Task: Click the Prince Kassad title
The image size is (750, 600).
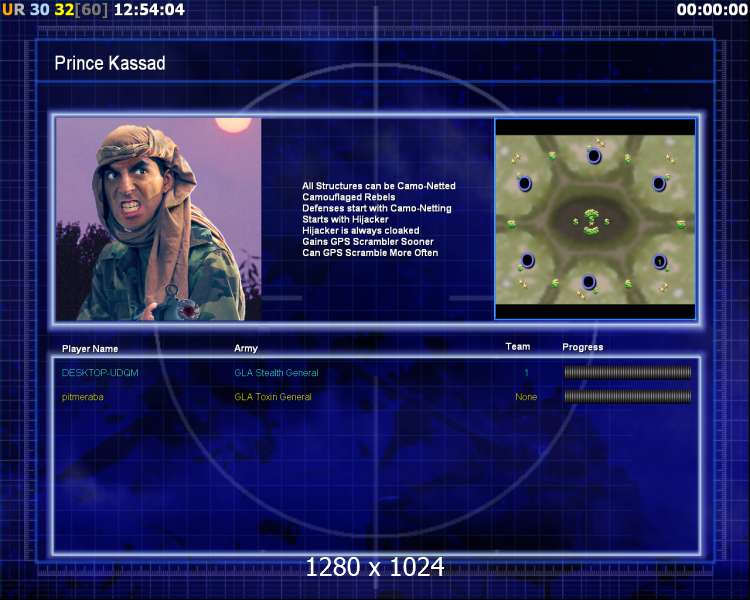Action: coord(110,63)
